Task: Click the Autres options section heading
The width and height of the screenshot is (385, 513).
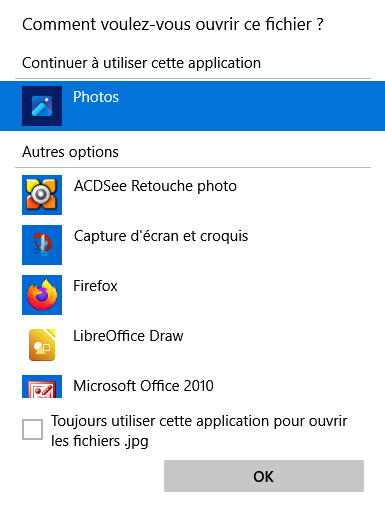Action: click(x=70, y=152)
